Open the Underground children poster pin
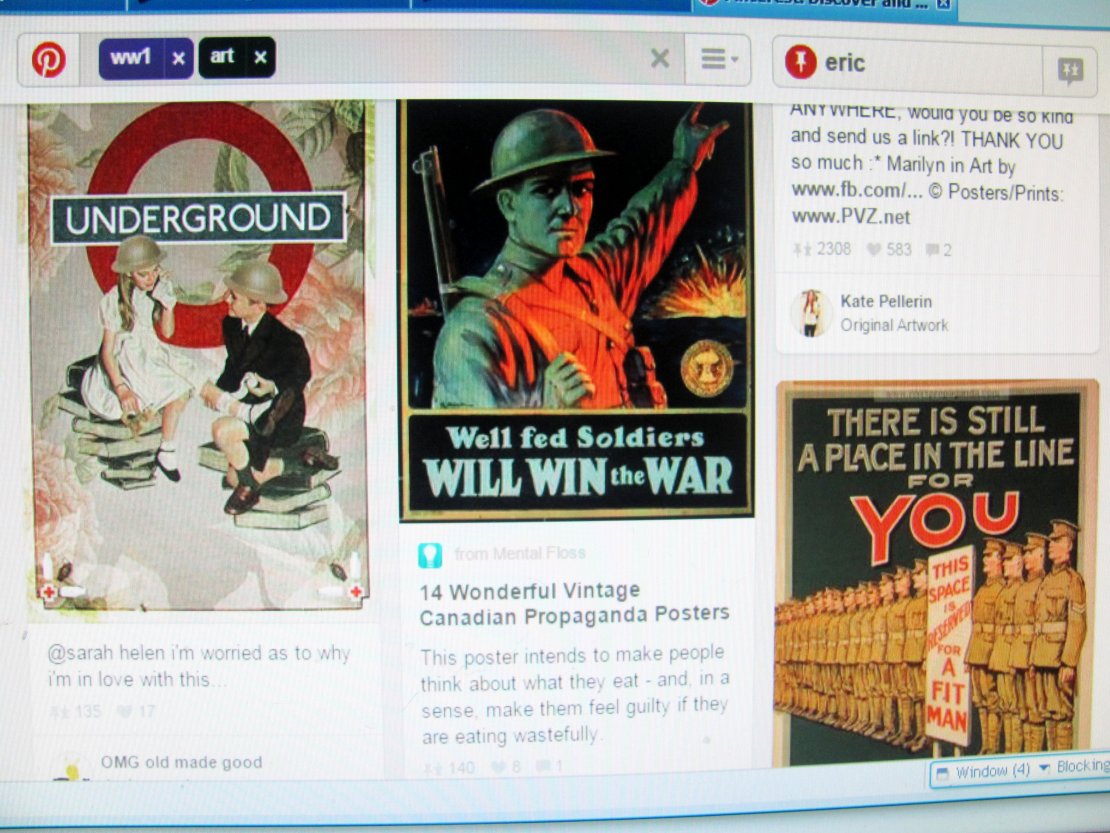1110x833 pixels. (198, 354)
